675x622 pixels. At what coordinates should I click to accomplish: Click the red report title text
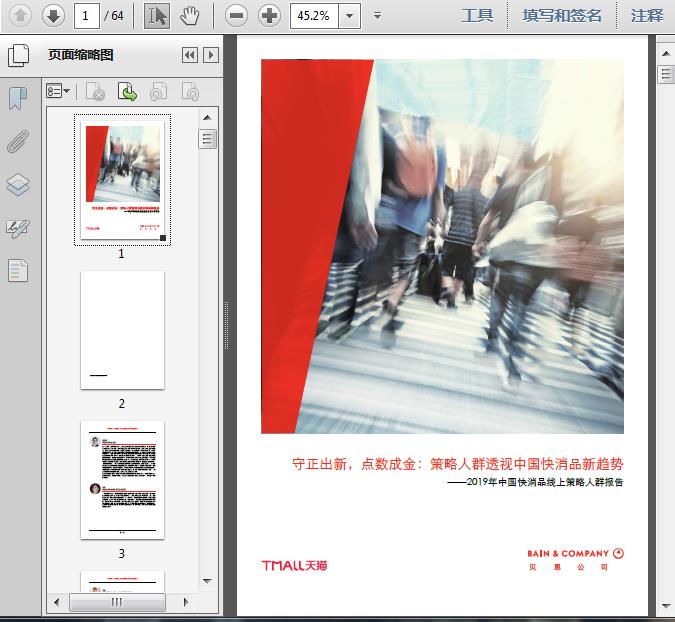pos(458,464)
